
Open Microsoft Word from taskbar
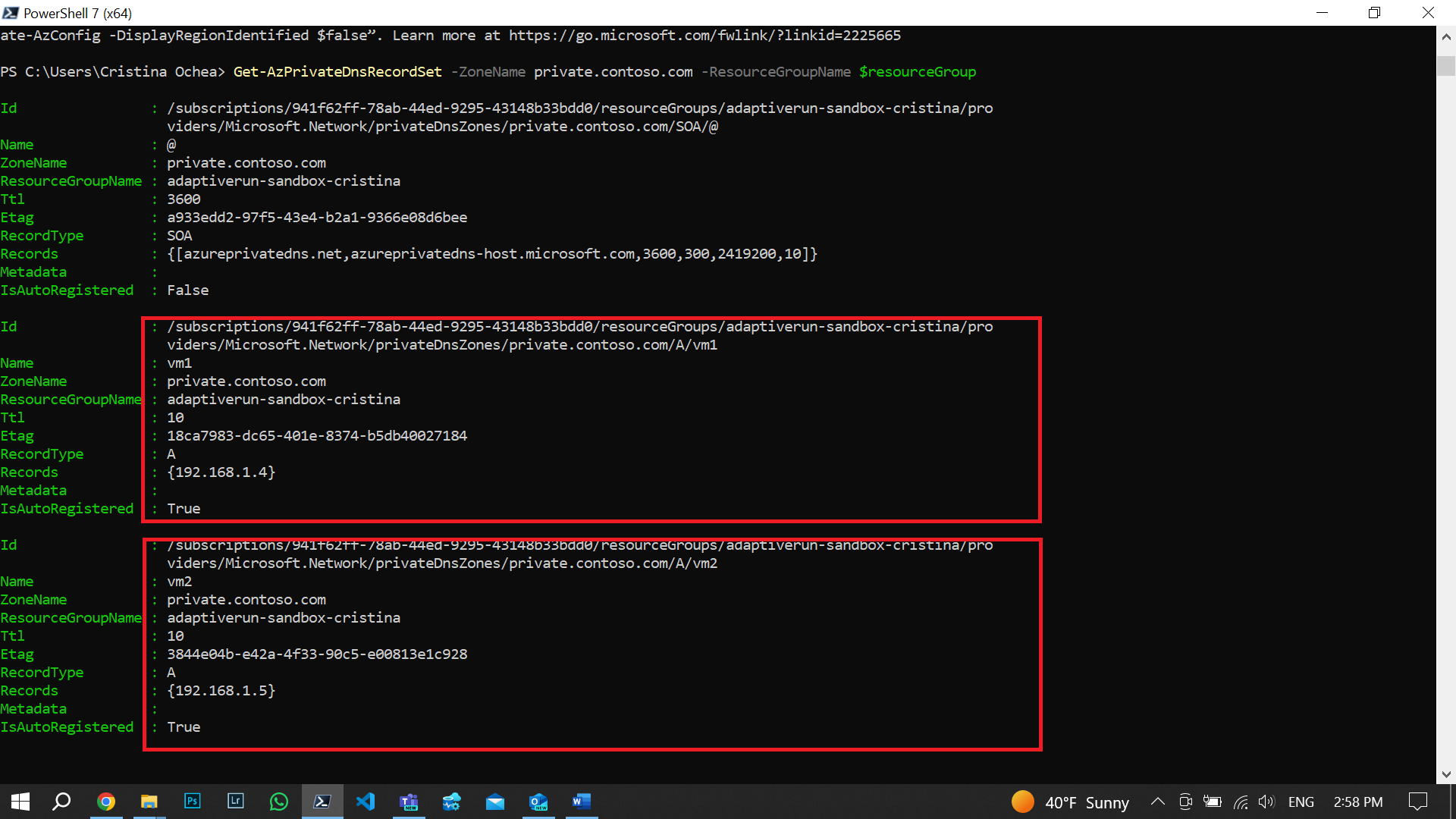coord(582,802)
